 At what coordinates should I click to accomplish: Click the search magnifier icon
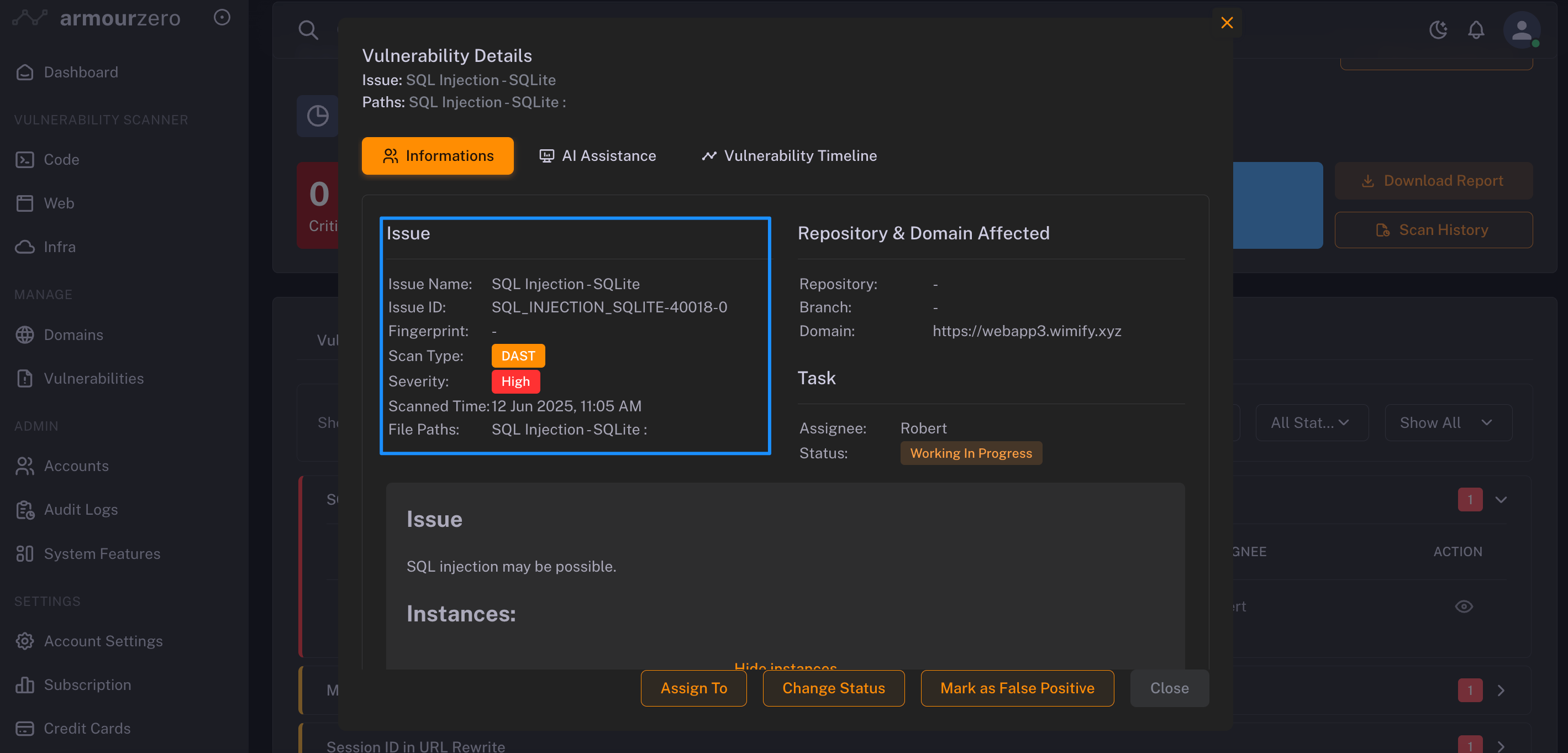[x=308, y=30]
